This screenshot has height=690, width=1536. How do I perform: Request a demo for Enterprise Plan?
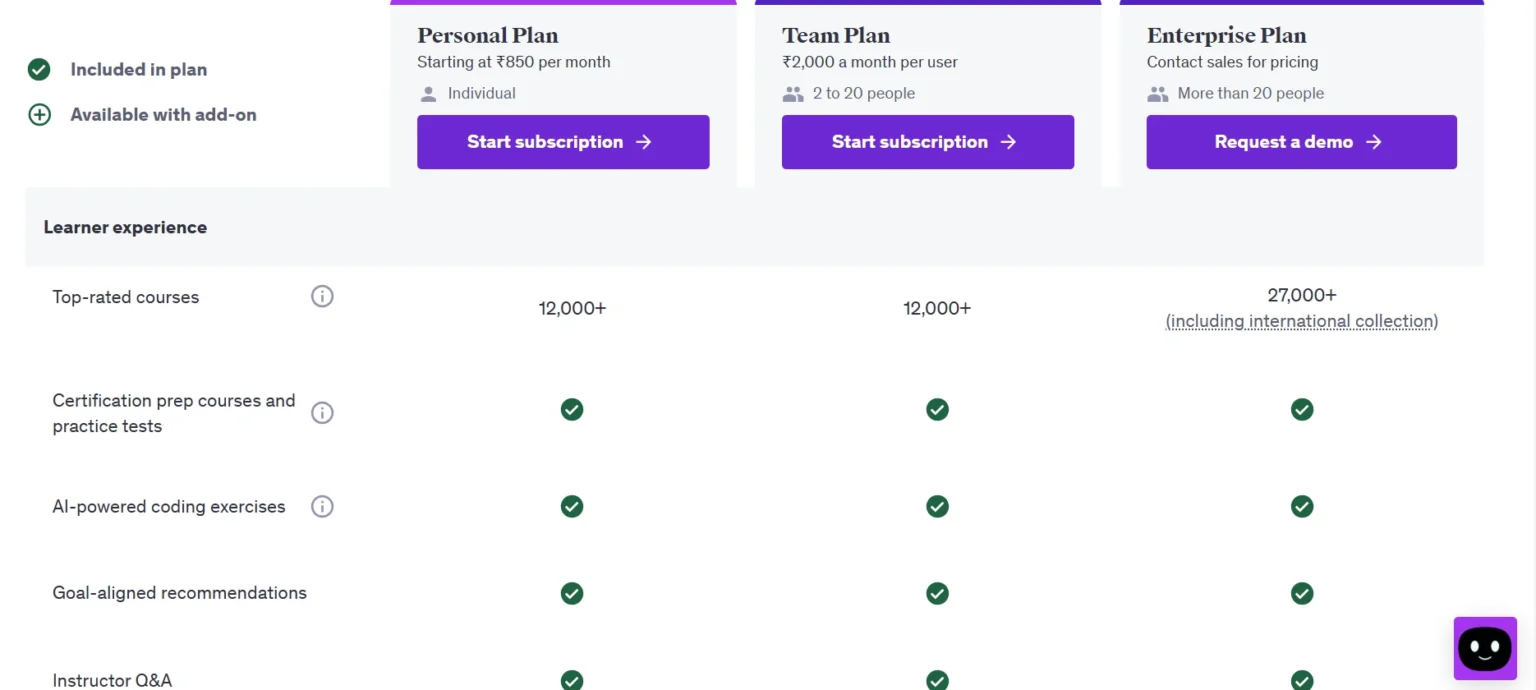pos(1301,142)
